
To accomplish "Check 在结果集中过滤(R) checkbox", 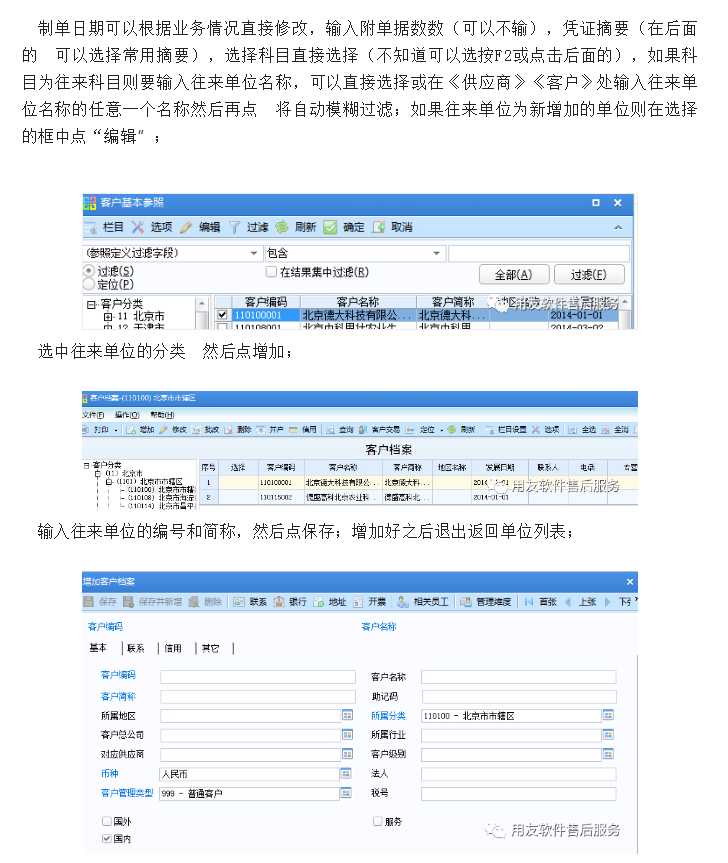I will point(271,271).
